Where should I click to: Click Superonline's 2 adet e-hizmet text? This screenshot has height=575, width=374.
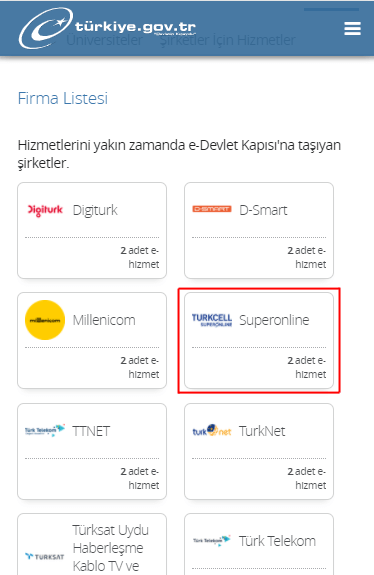pos(307,367)
